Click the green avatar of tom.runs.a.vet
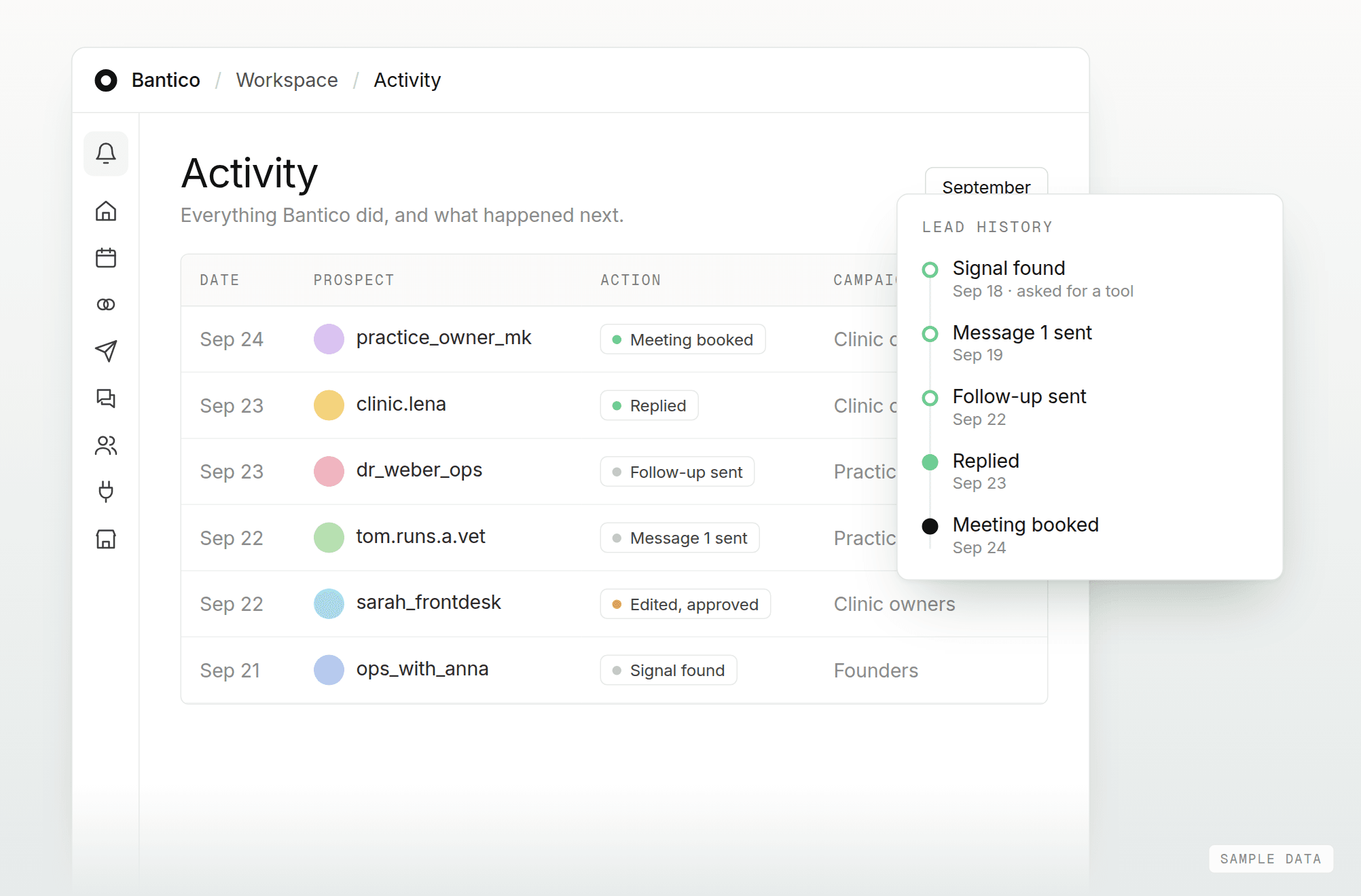The image size is (1361, 896). coord(329,538)
